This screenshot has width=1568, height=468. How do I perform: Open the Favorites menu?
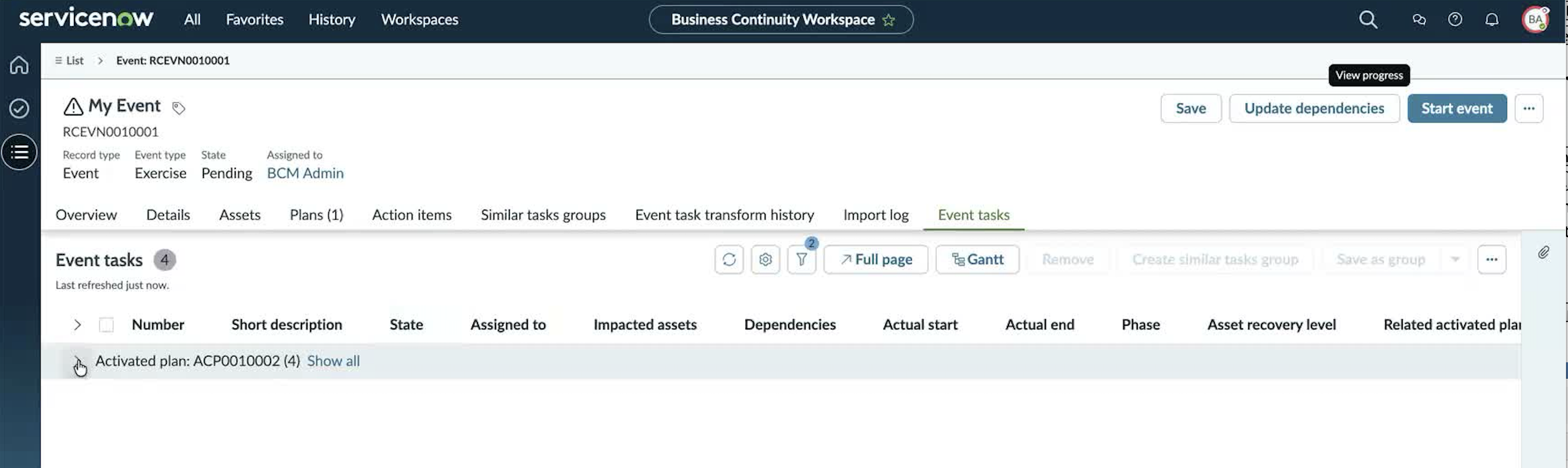pyautogui.click(x=255, y=19)
